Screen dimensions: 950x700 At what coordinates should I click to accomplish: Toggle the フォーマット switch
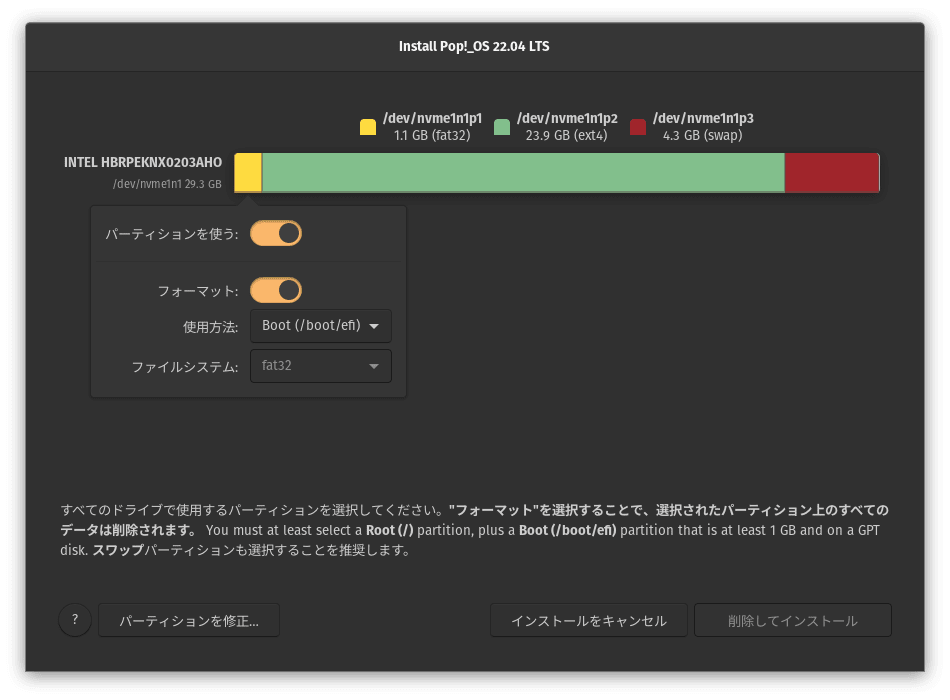point(276,290)
